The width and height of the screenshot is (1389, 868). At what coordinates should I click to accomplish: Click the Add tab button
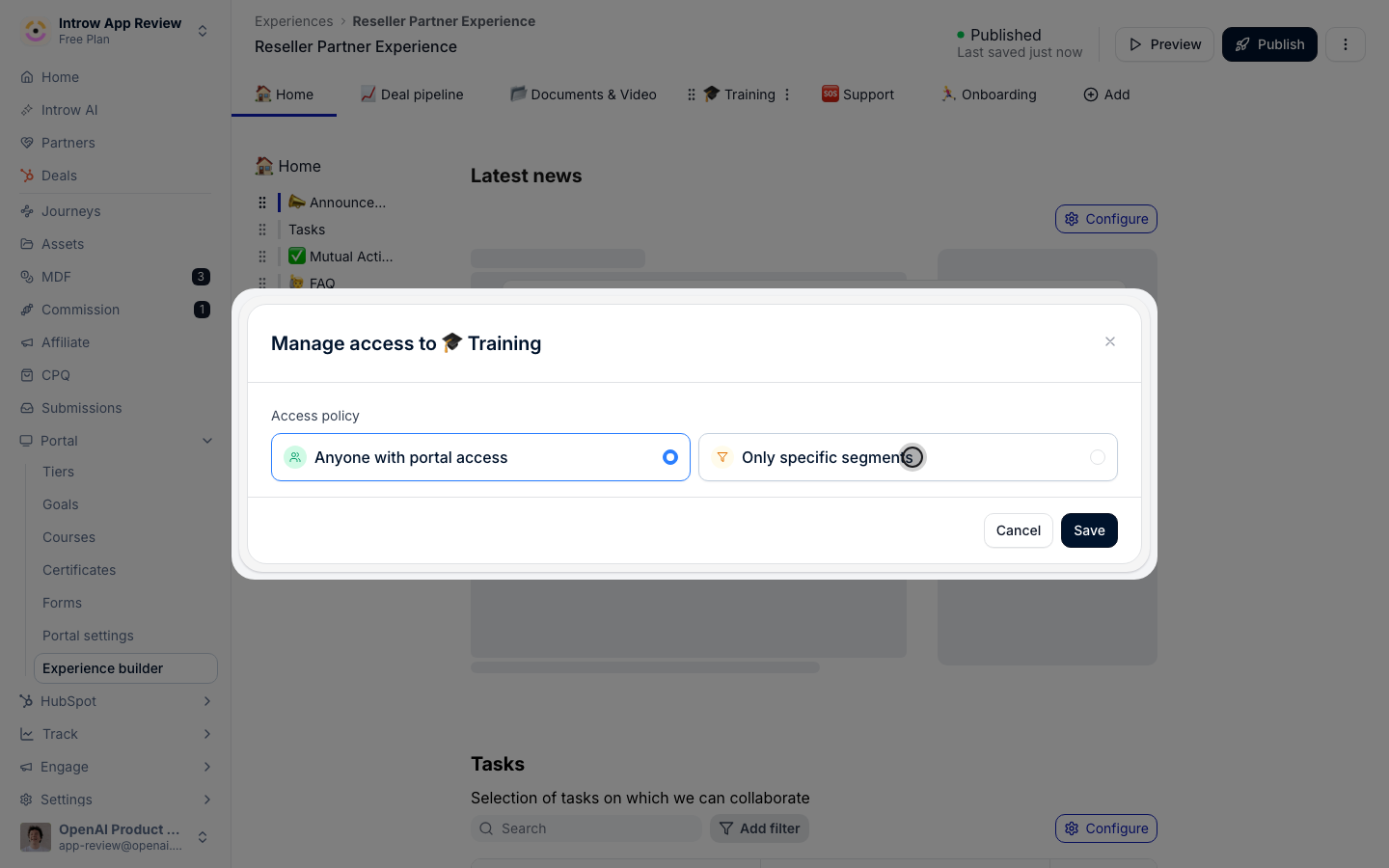point(1106,95)
